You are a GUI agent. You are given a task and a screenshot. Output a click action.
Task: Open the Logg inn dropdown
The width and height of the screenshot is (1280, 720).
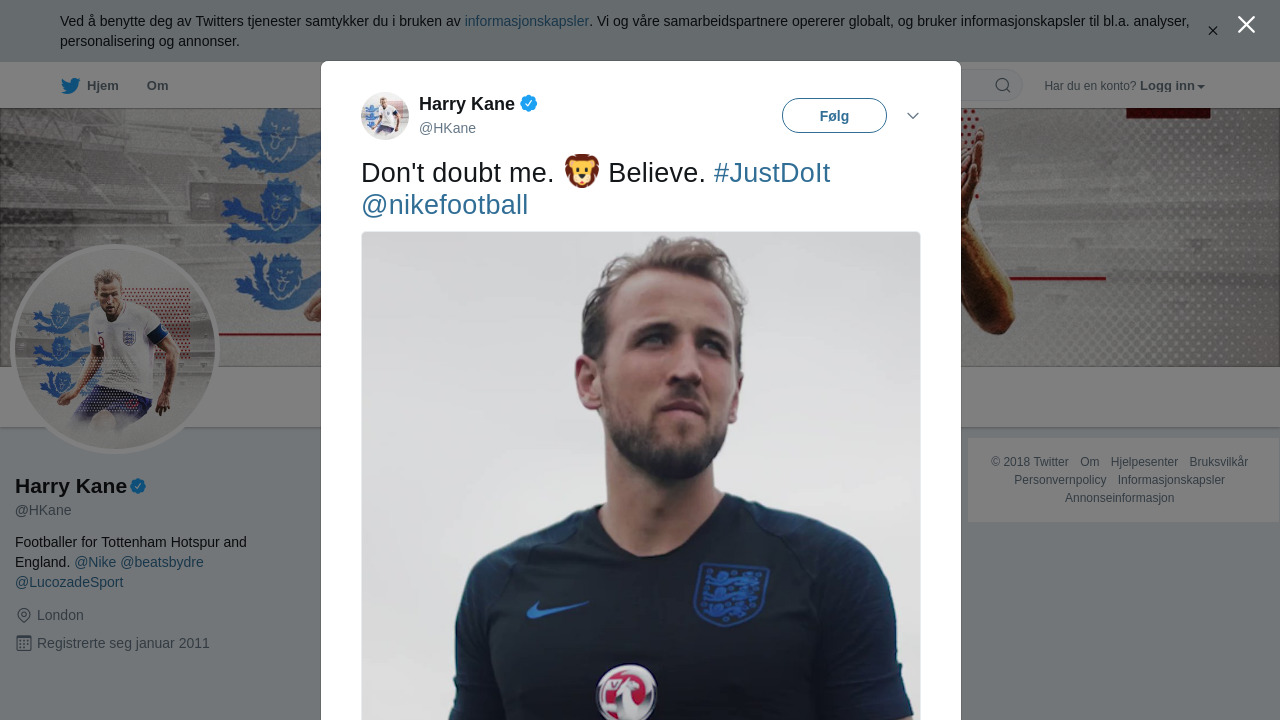(x=1172, y=86)
